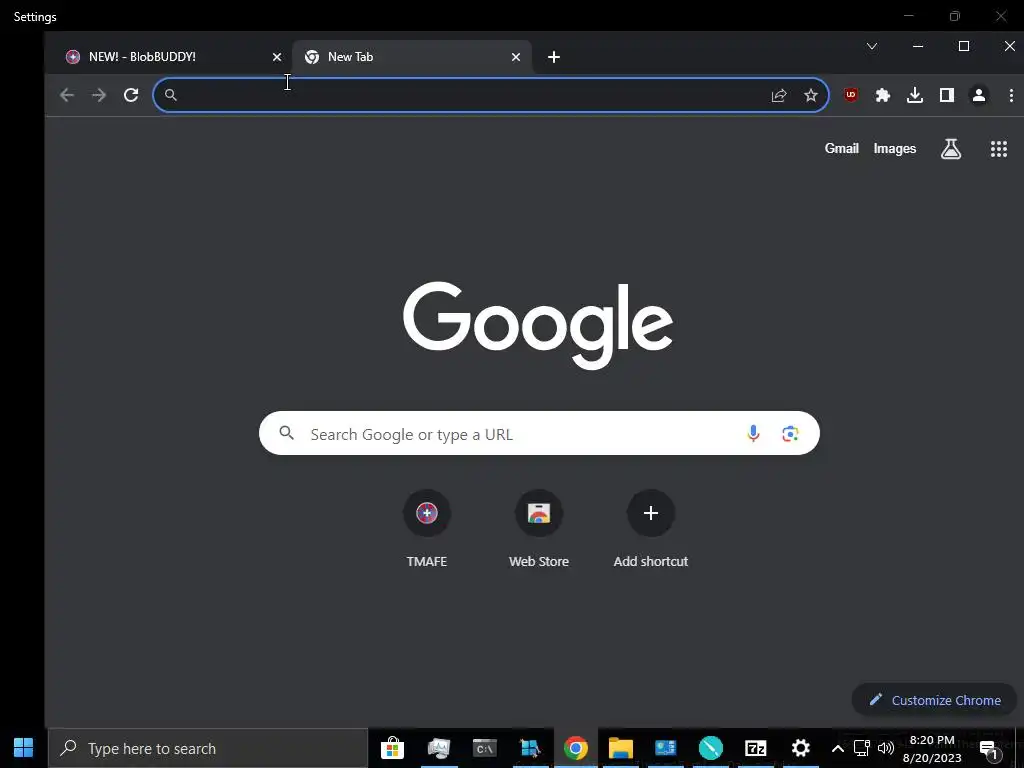Close the New Tab tab
Image resolution: width=1024 pixels, height=768 pixels.
(516, 57)
